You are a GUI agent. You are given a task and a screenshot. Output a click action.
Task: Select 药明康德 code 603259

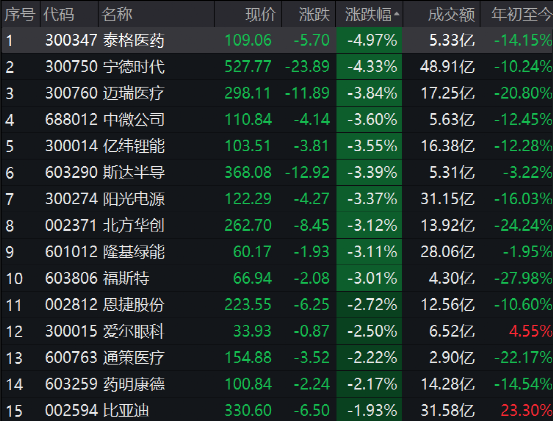277,384
